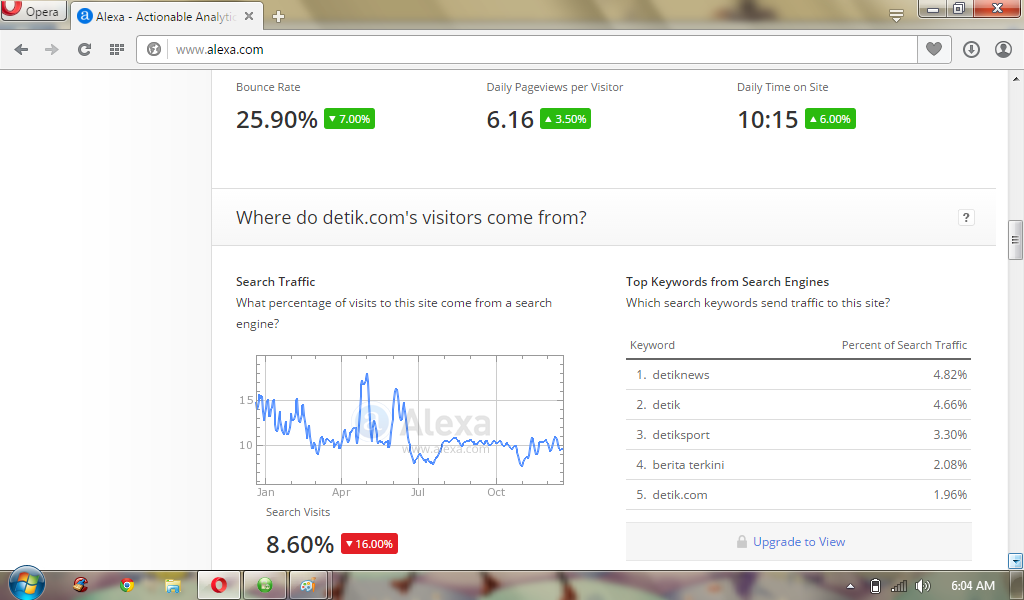Click the 8.60% search visits value
The height and width of the screenshot is (600, 1024).
(300, 545)
